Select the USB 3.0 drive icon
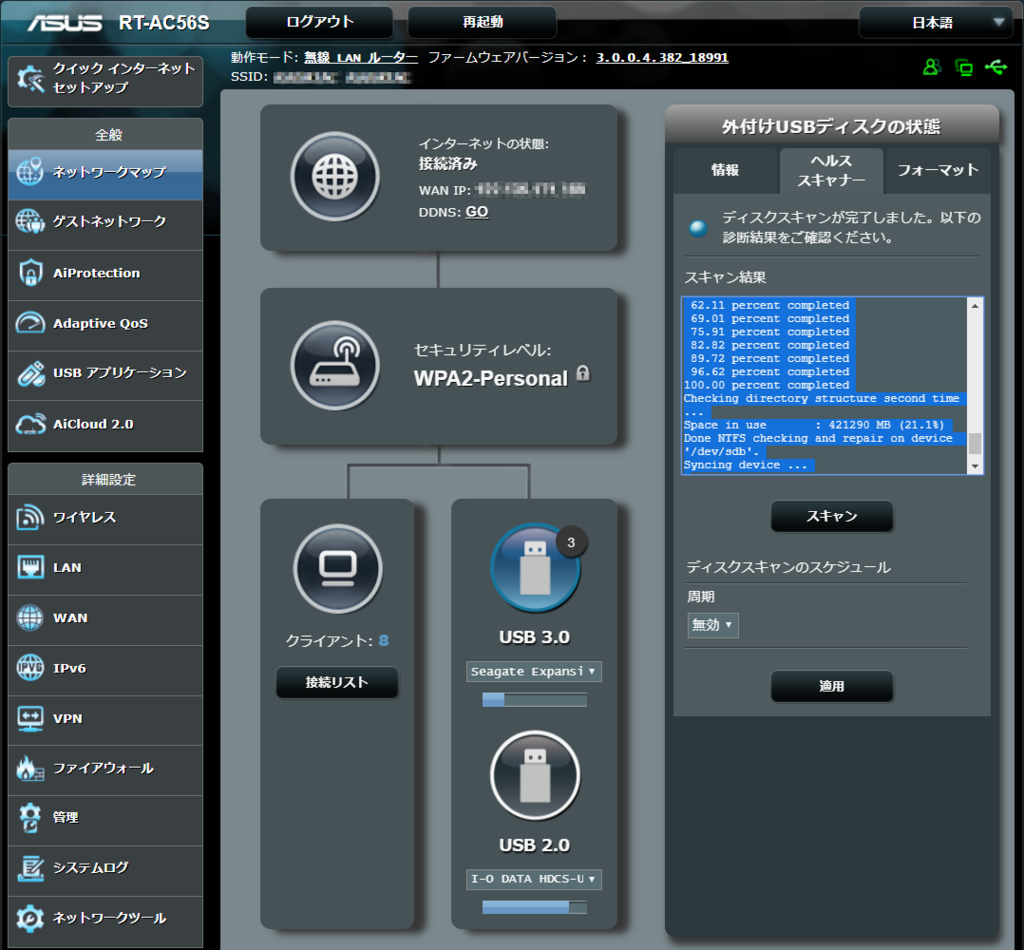 [535, 568]
